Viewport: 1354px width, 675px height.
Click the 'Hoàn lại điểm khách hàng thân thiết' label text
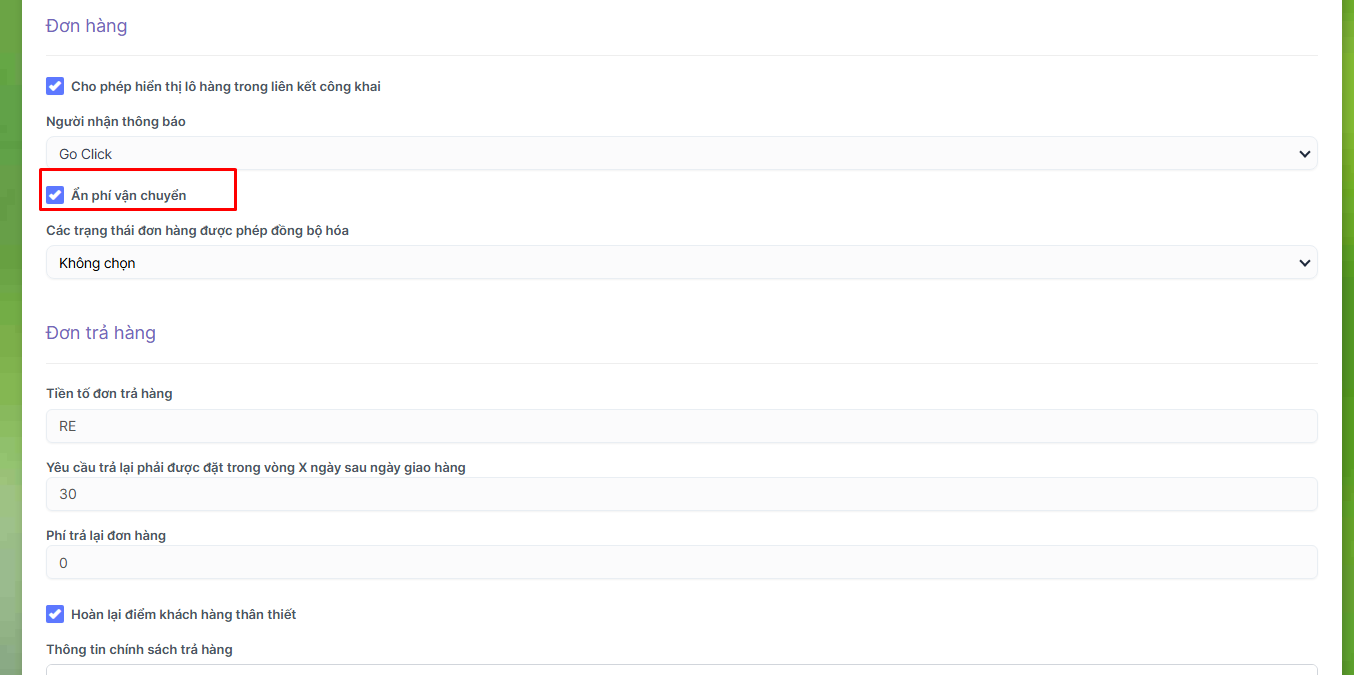(x=184, y=614)
